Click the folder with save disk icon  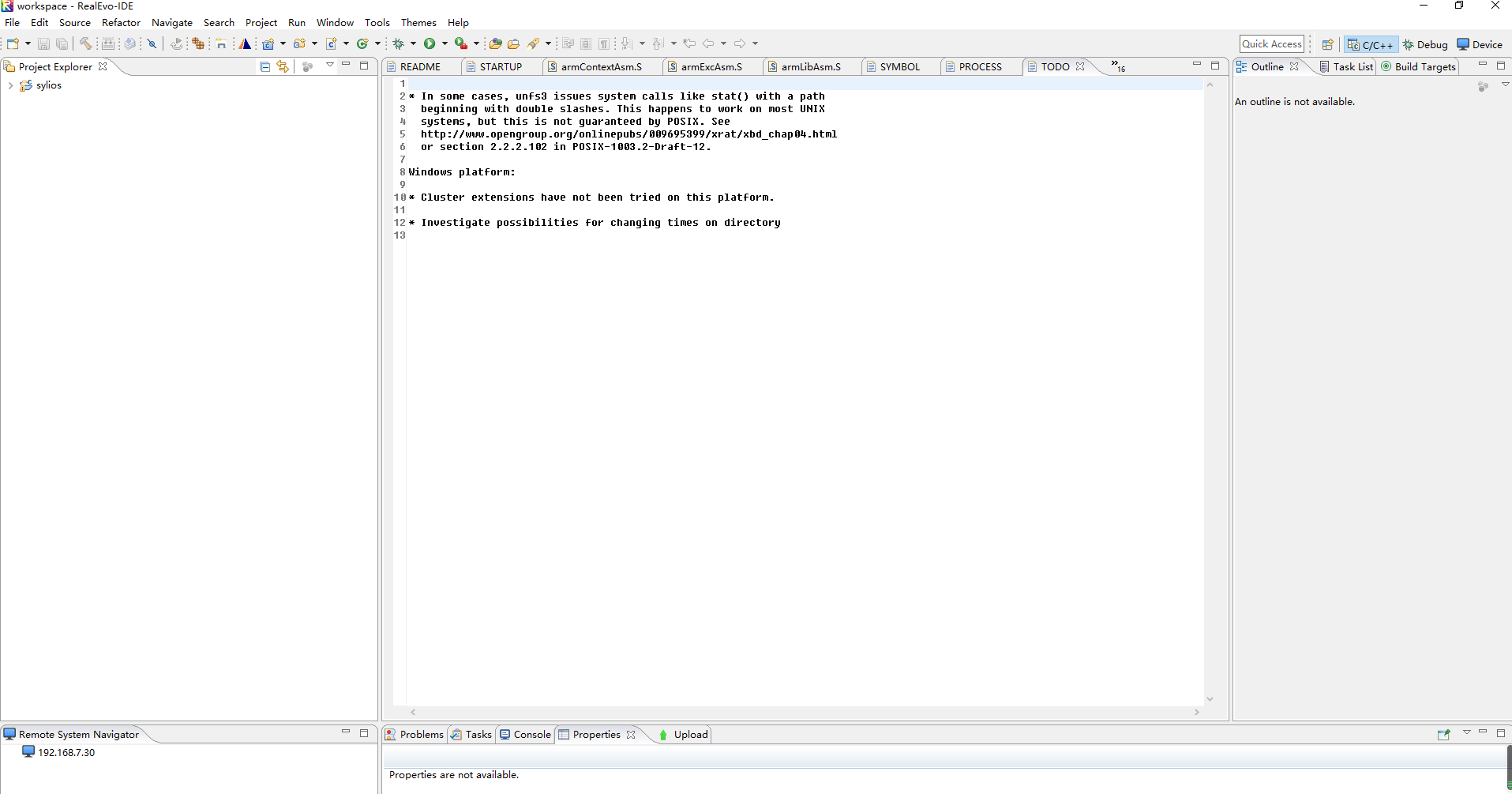221,43
